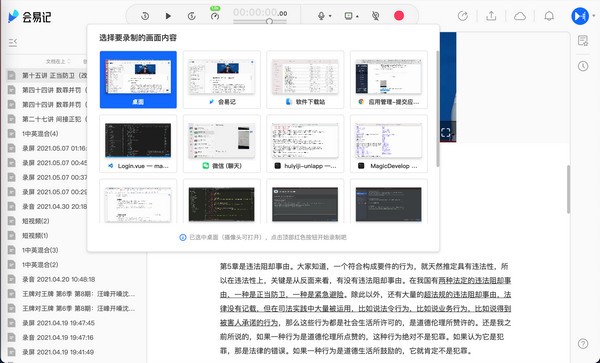Skip forward with the forward-skip icon
This screenshot has height=363, width=600.
192,16
